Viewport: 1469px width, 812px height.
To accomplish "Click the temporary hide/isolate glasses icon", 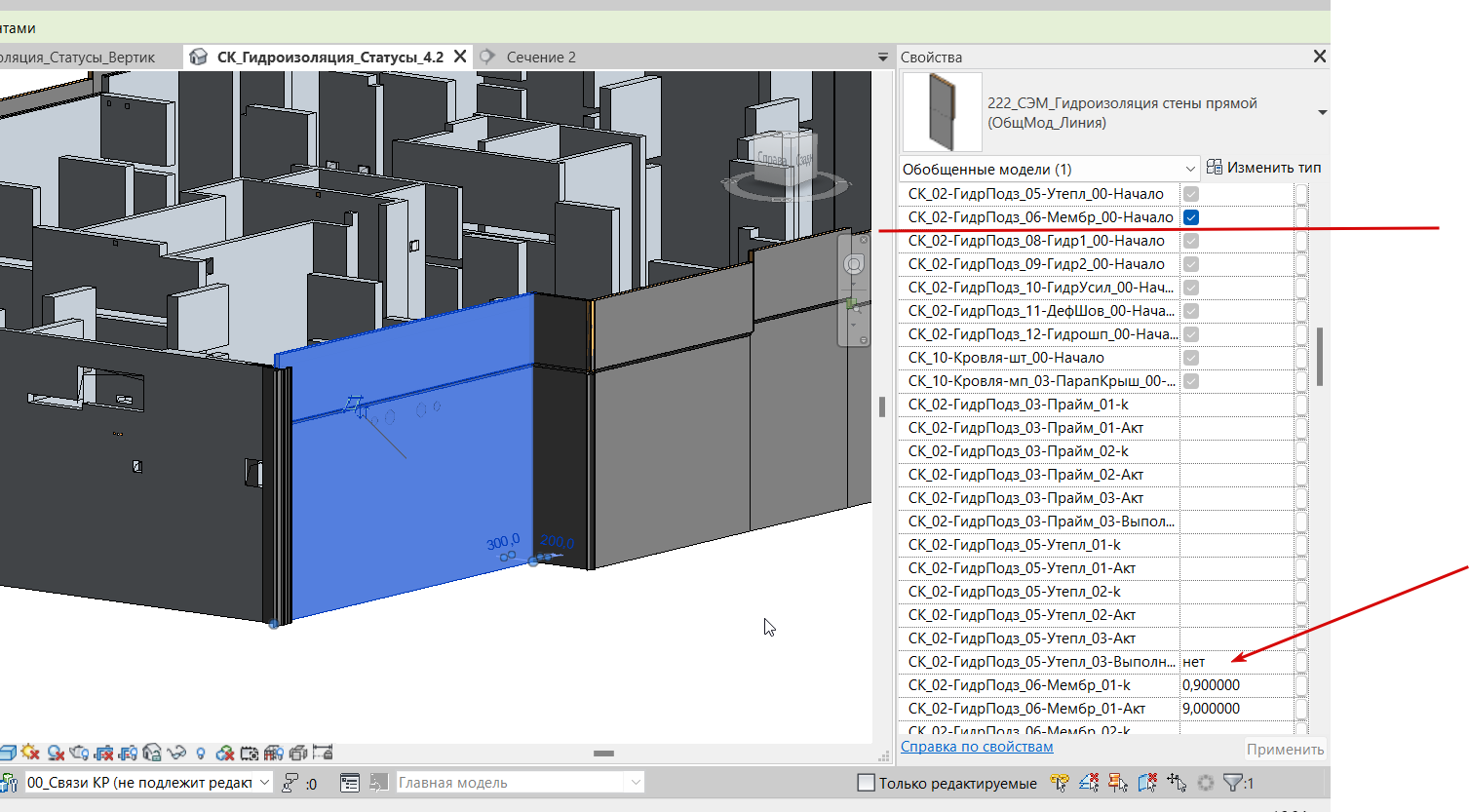I will coord(176,753).
